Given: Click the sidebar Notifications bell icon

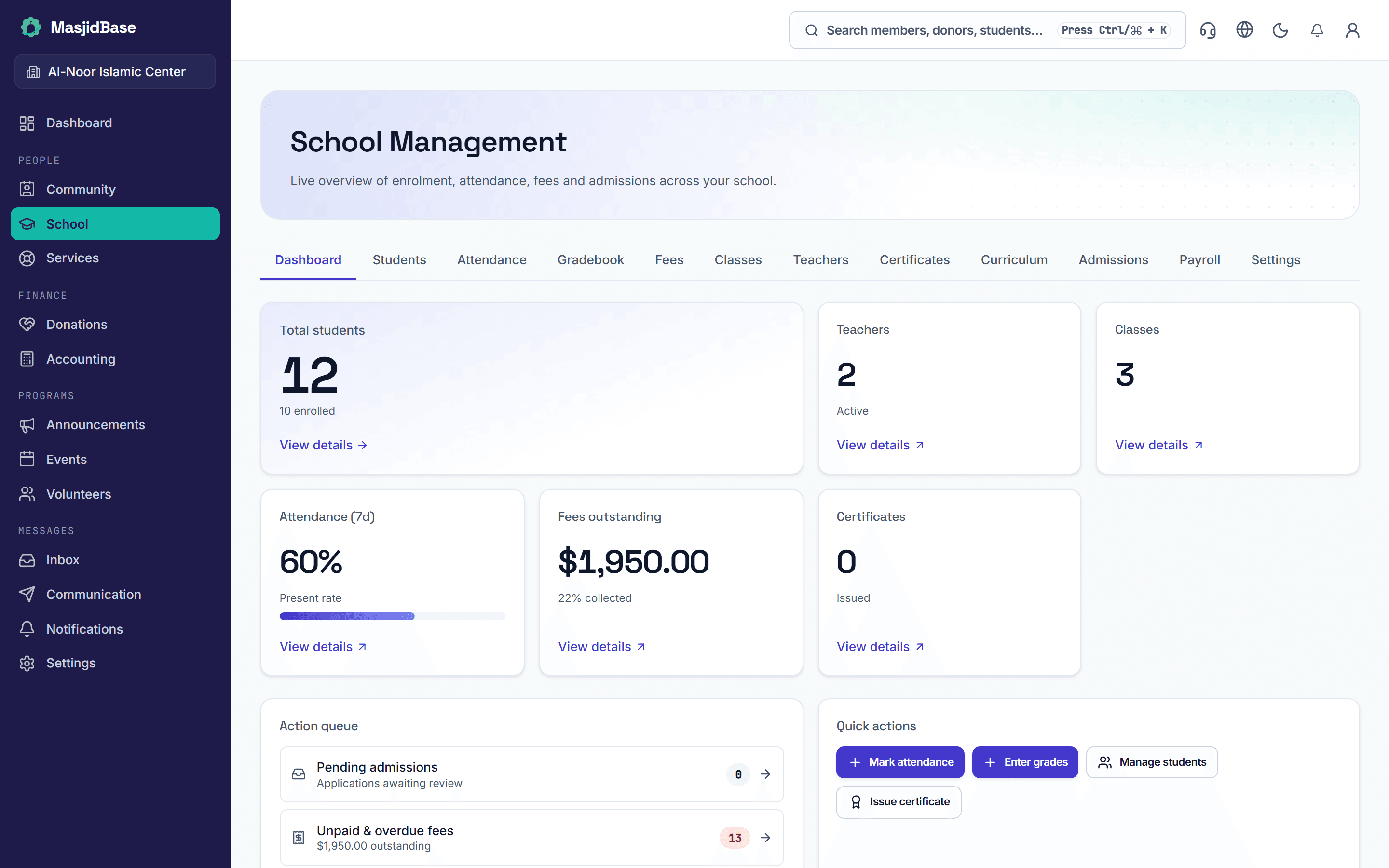Looking at the screenshot, I should (x=27, y=629).
